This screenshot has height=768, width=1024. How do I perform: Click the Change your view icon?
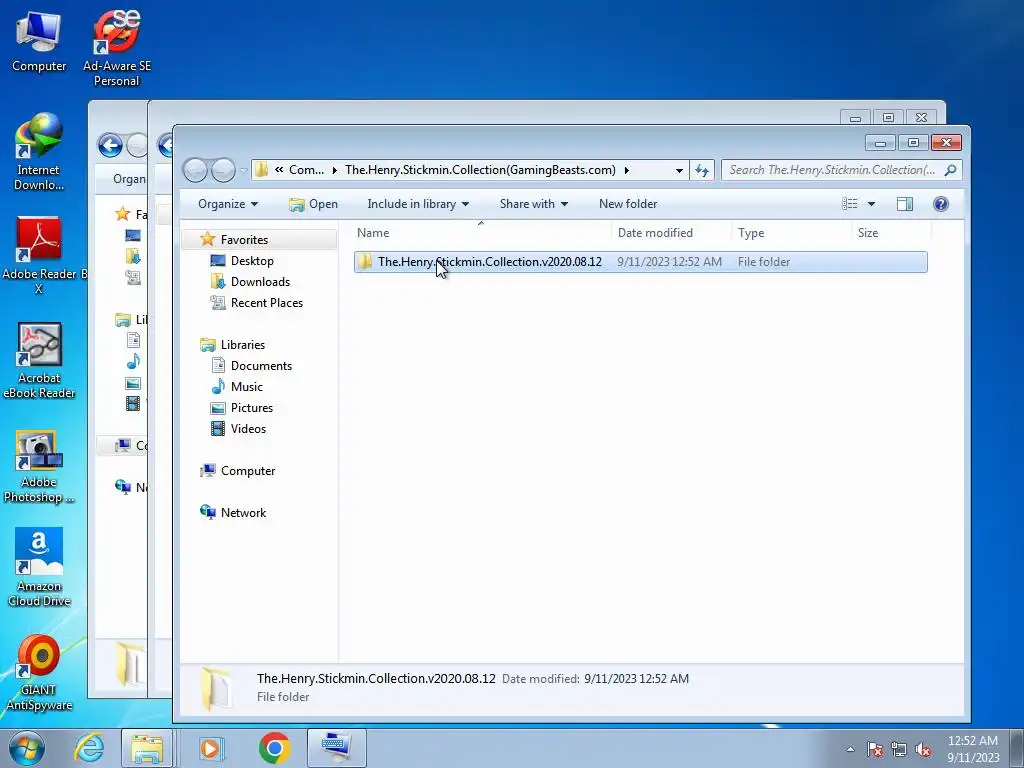[x=850, y=204]
